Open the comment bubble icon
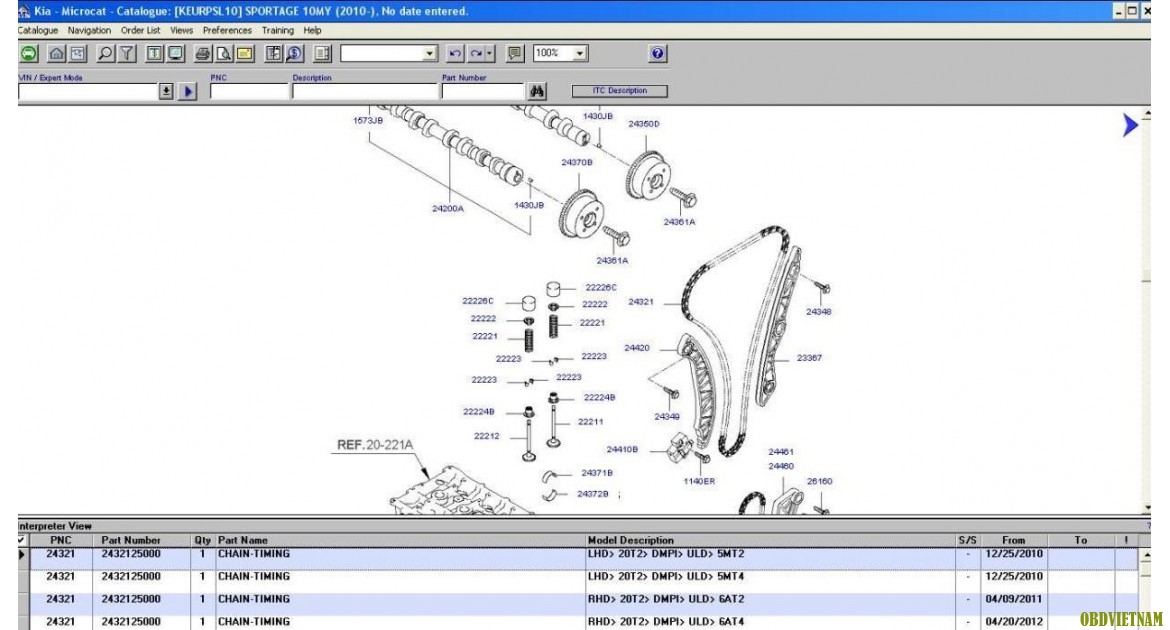Image resolution: width=1170 pixels, height=630 pixels. click(x=514, y=54)
